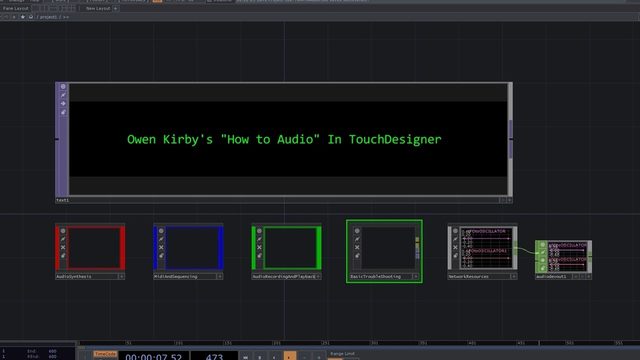Viewport: 640px width, 360px height.
Task: Click bottom flag on audiodevout1 node
Action: point(542,268)
